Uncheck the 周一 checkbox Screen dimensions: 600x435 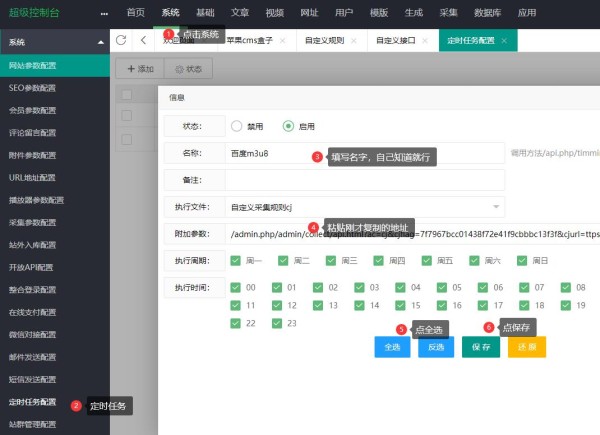point(236,261)
